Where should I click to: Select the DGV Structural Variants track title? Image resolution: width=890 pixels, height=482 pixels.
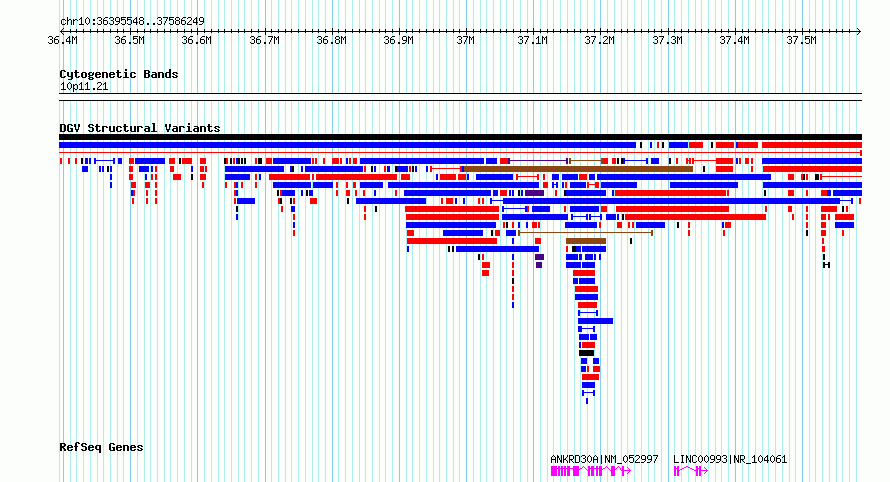(x=140, y=128)
